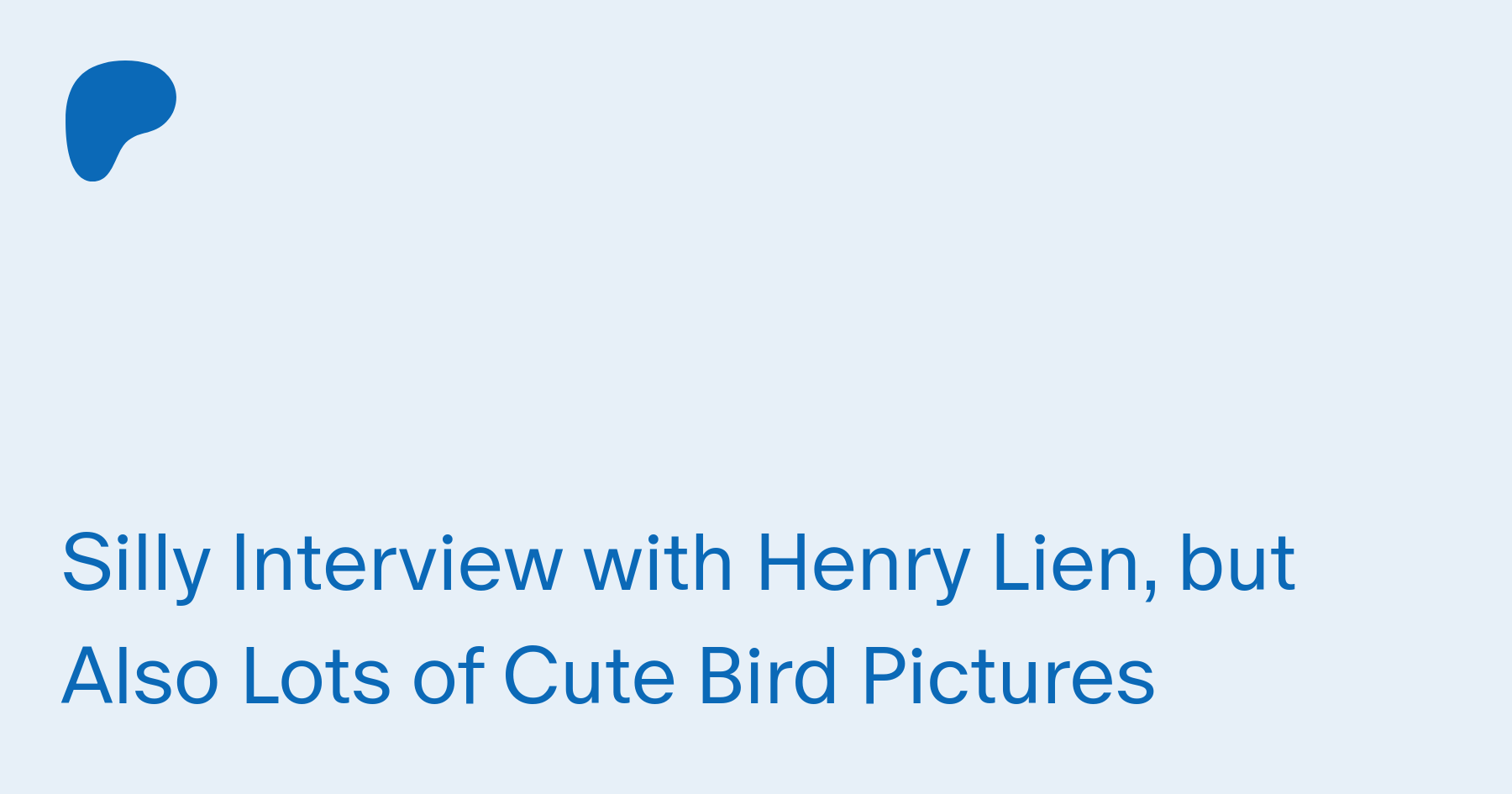The width and height of the screenshot is (1512, 794).
Task: Click the word "of" in the heading
Action: tap(448, 676)
